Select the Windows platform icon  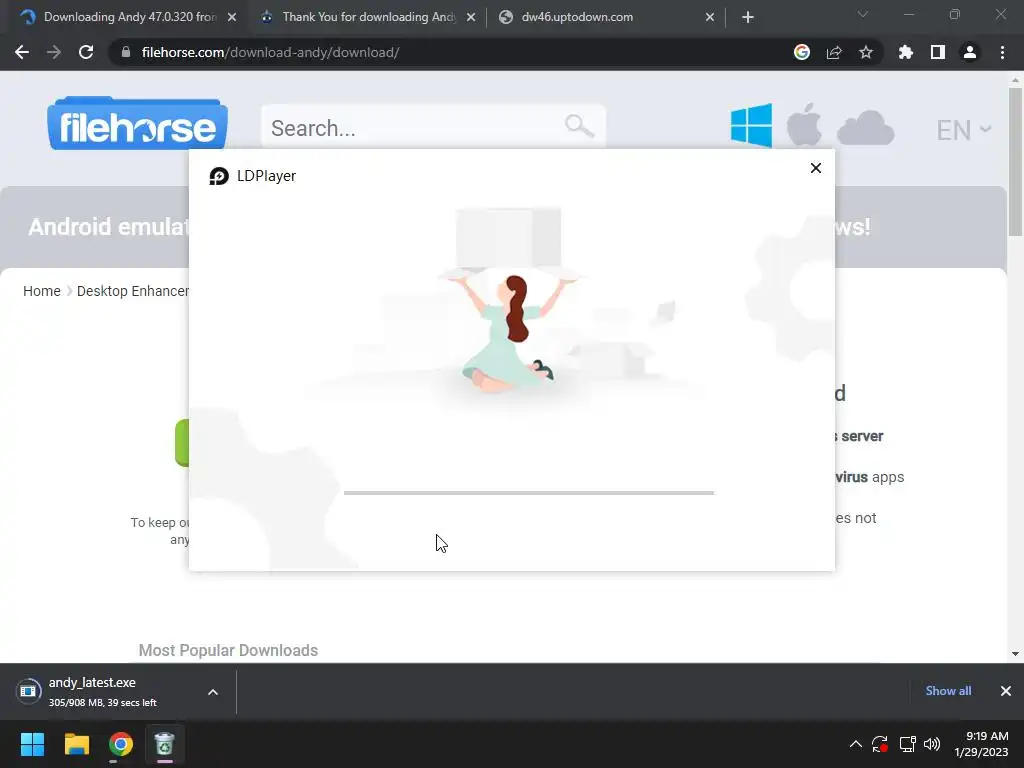point(751,125)
